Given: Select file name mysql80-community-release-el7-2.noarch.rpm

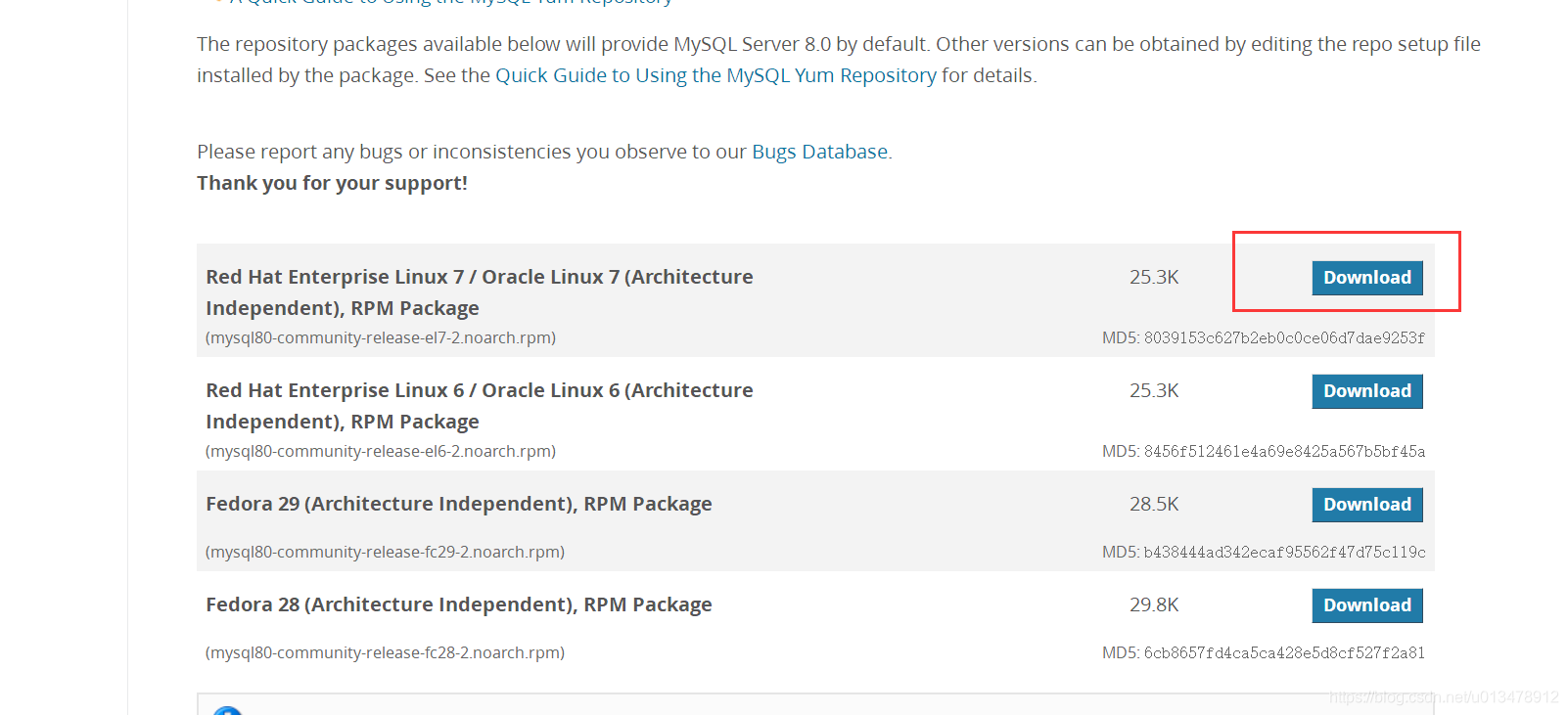Looking at the screenshot, I should click(381, 337).
